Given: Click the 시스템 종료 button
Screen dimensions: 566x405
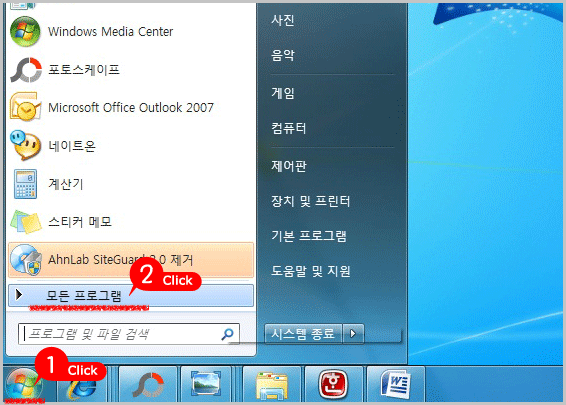Looking at the screenshot, I should click(303, 334).
